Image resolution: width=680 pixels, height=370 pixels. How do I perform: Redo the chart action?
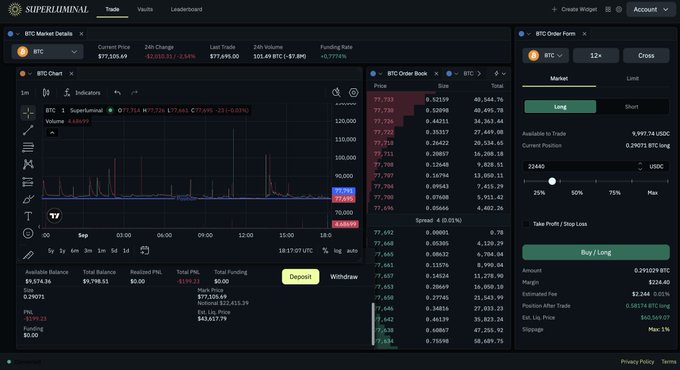[x=134, y=92]
